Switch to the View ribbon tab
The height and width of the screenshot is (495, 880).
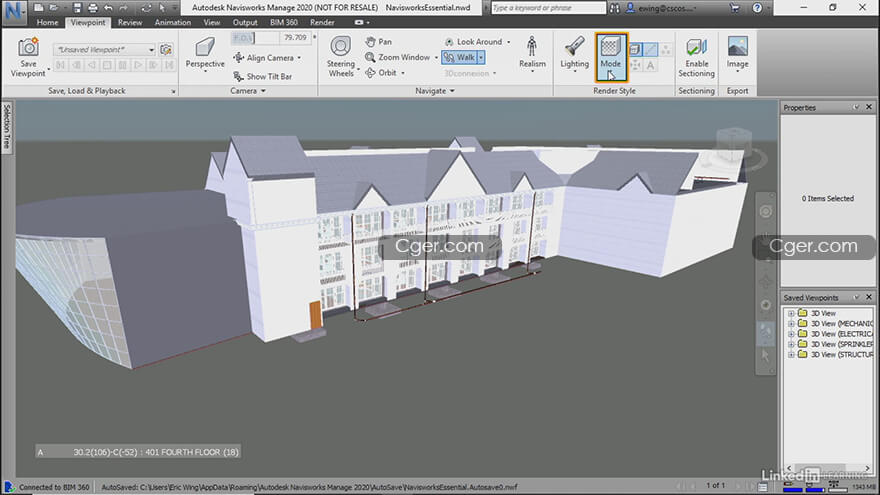pos(212,22)
